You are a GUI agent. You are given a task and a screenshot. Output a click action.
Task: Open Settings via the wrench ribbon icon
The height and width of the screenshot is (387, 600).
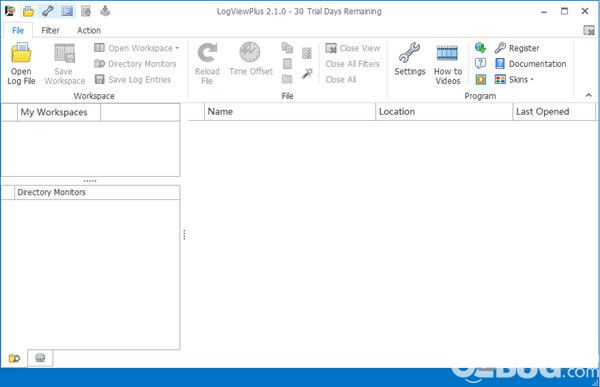point(409,53)
